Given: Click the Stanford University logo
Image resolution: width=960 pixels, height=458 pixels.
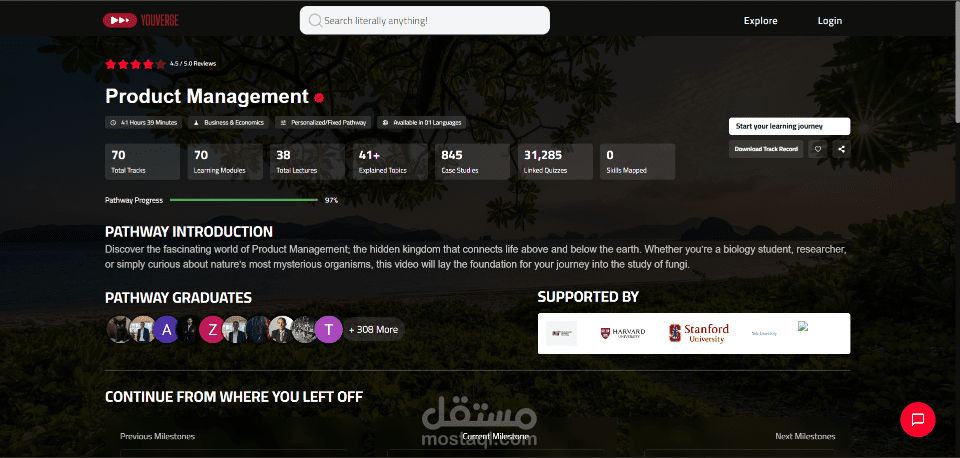Looking at the screenshot, I should point(699,333).
